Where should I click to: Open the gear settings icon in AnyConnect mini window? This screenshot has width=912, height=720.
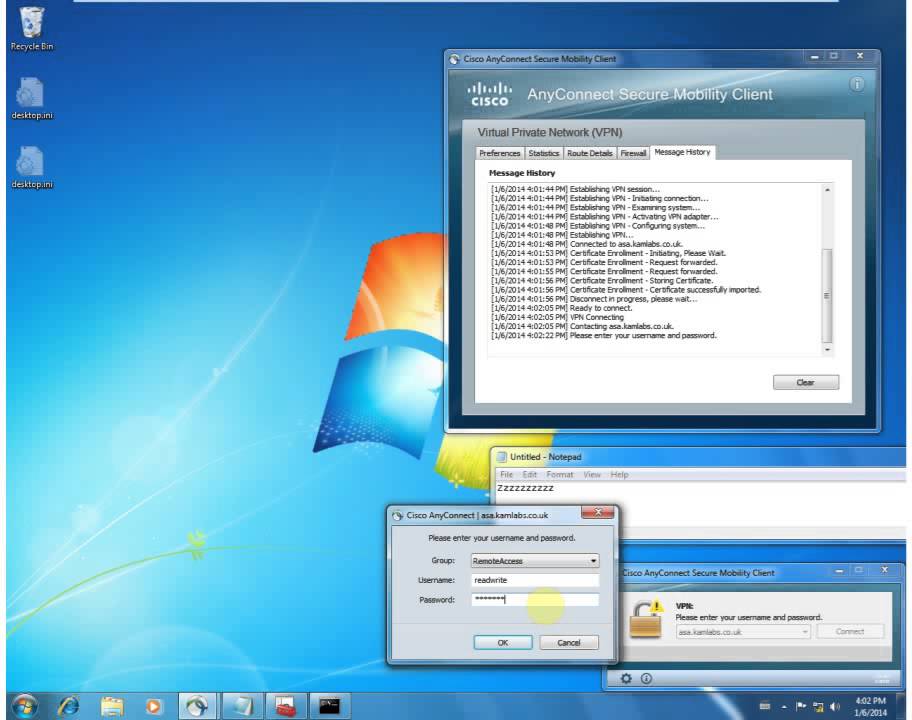point(626,678)
